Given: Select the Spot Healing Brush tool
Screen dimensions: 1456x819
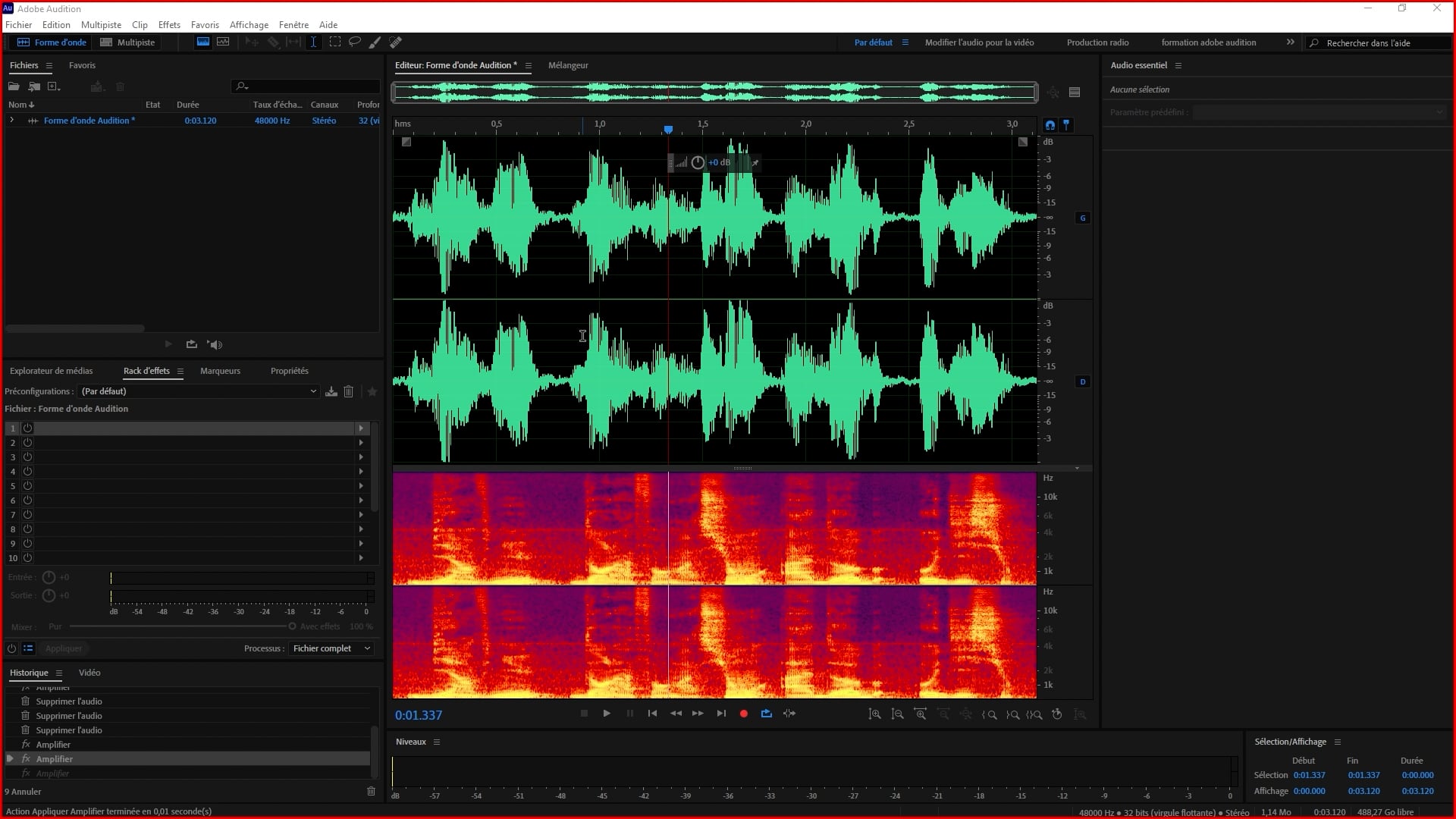Looking at the screenshot, I should [395, 42].
